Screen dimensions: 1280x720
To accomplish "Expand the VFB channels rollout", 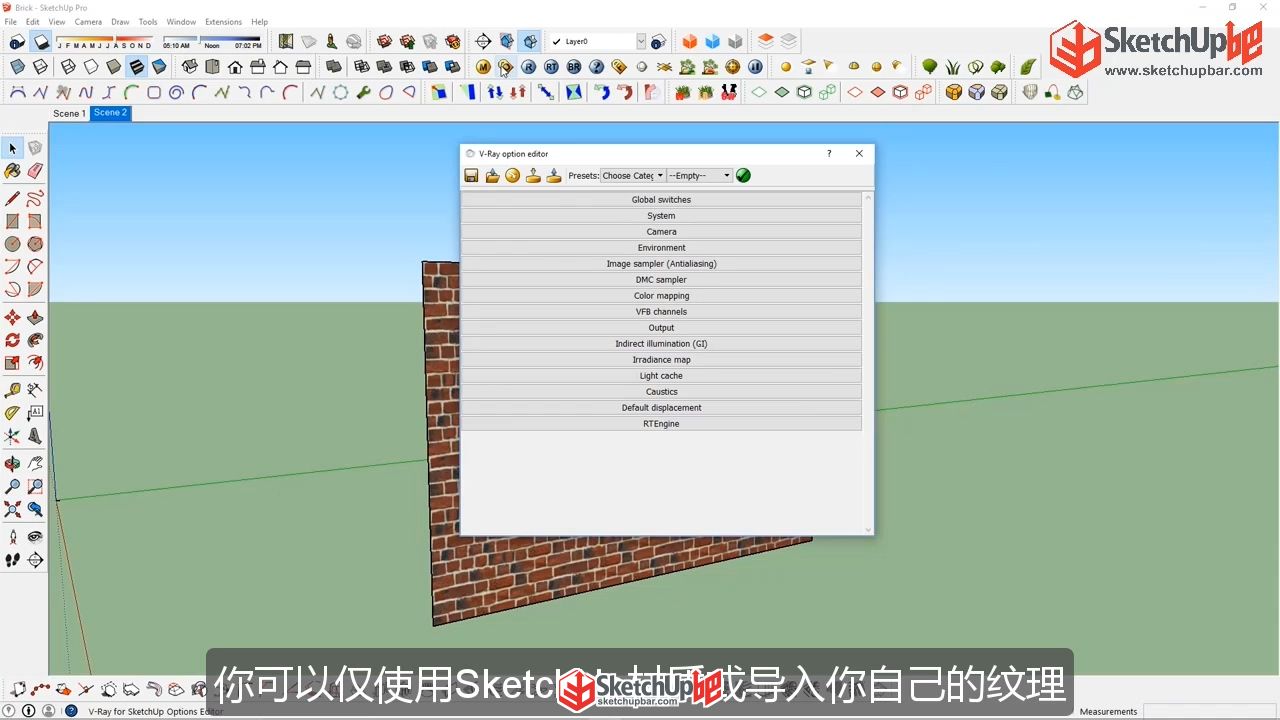I will point(661,312).
